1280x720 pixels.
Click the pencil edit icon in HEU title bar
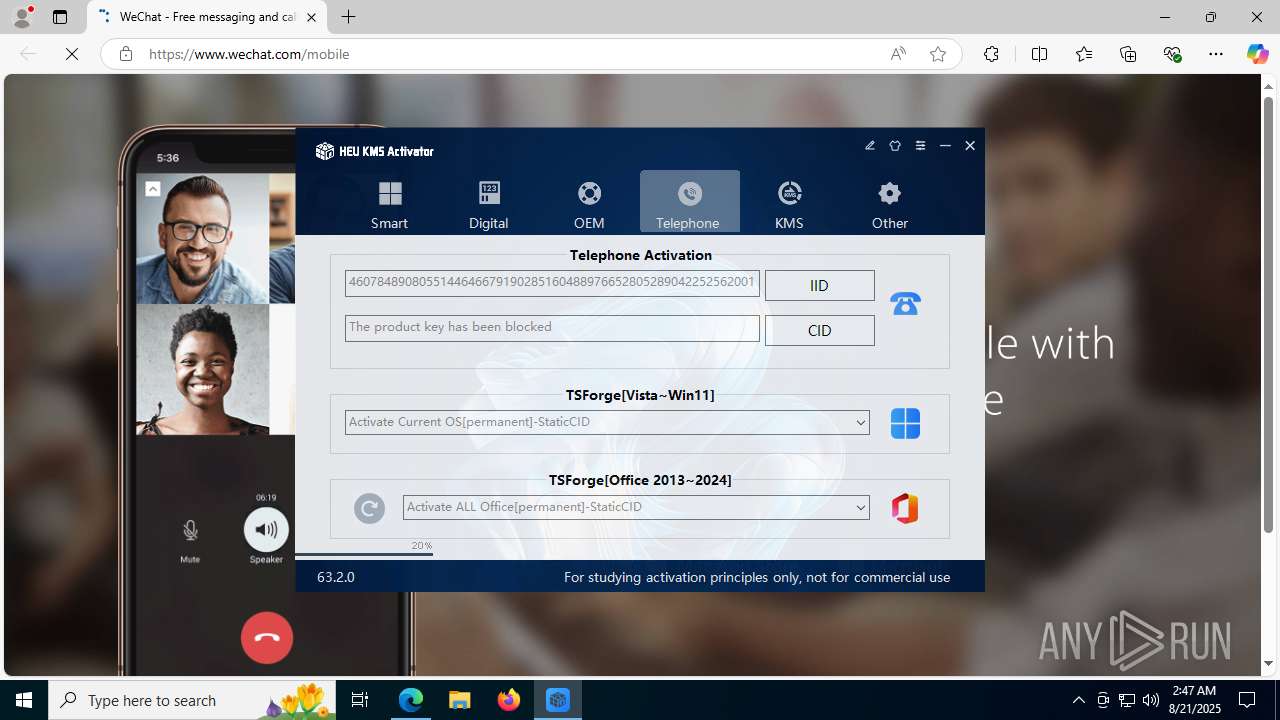coord(870,146)
